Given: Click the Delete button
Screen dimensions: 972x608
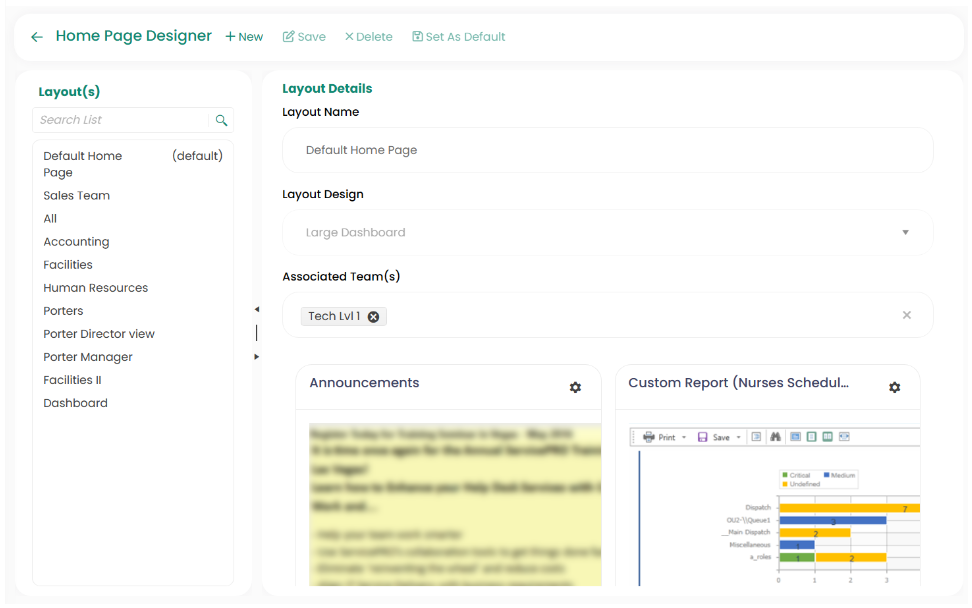Looking at the screenshot, I should (x=368, y=37).
